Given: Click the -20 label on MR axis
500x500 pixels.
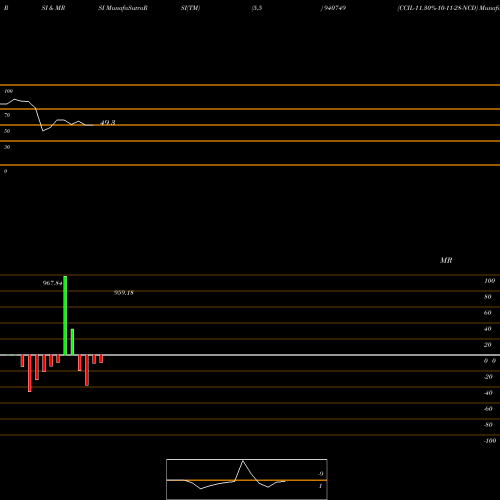Looking at the screenshot, I should (488, 377).
